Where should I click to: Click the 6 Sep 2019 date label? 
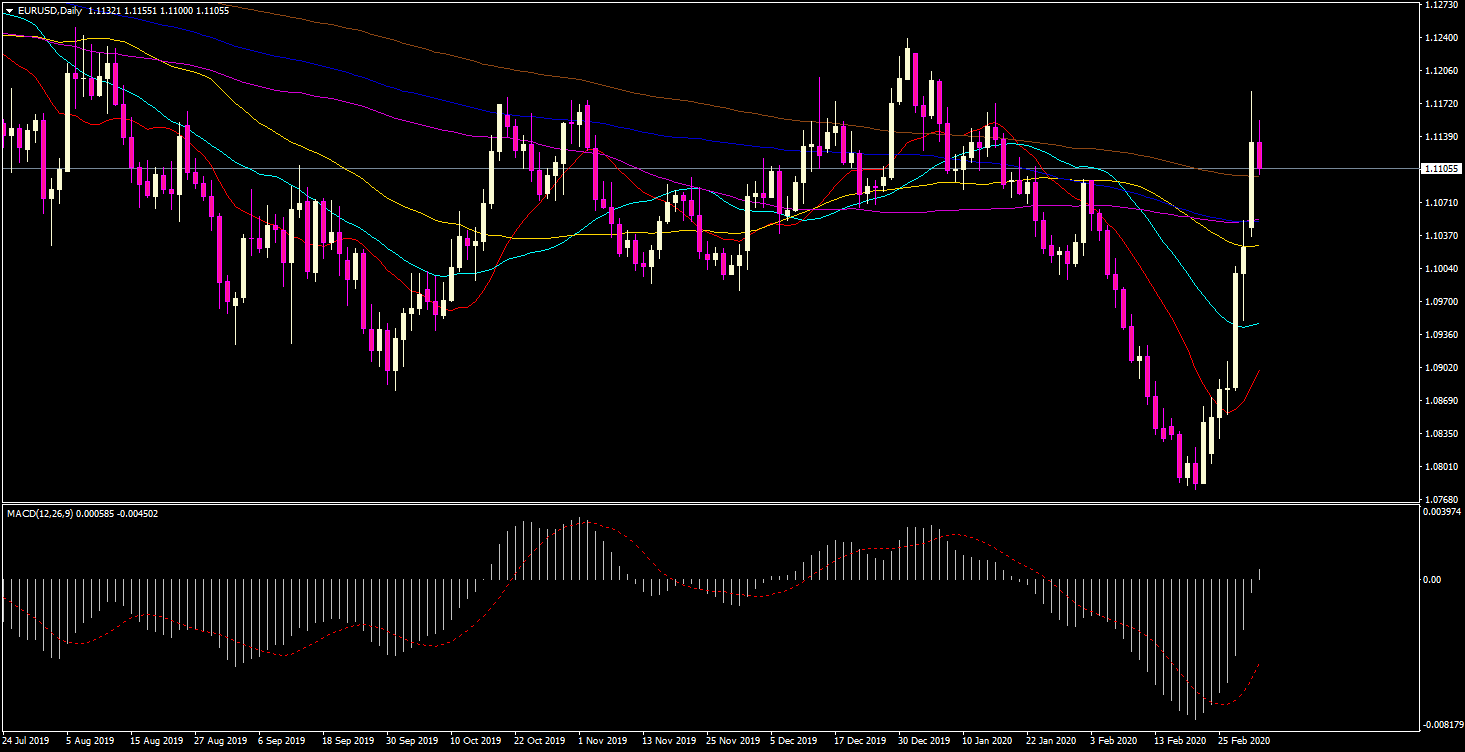coord(282,742)
